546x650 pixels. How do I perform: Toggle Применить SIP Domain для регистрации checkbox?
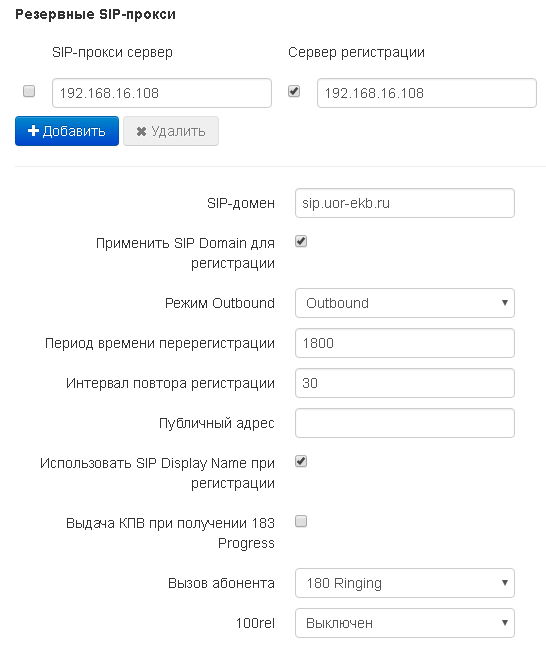click(301, 241)
